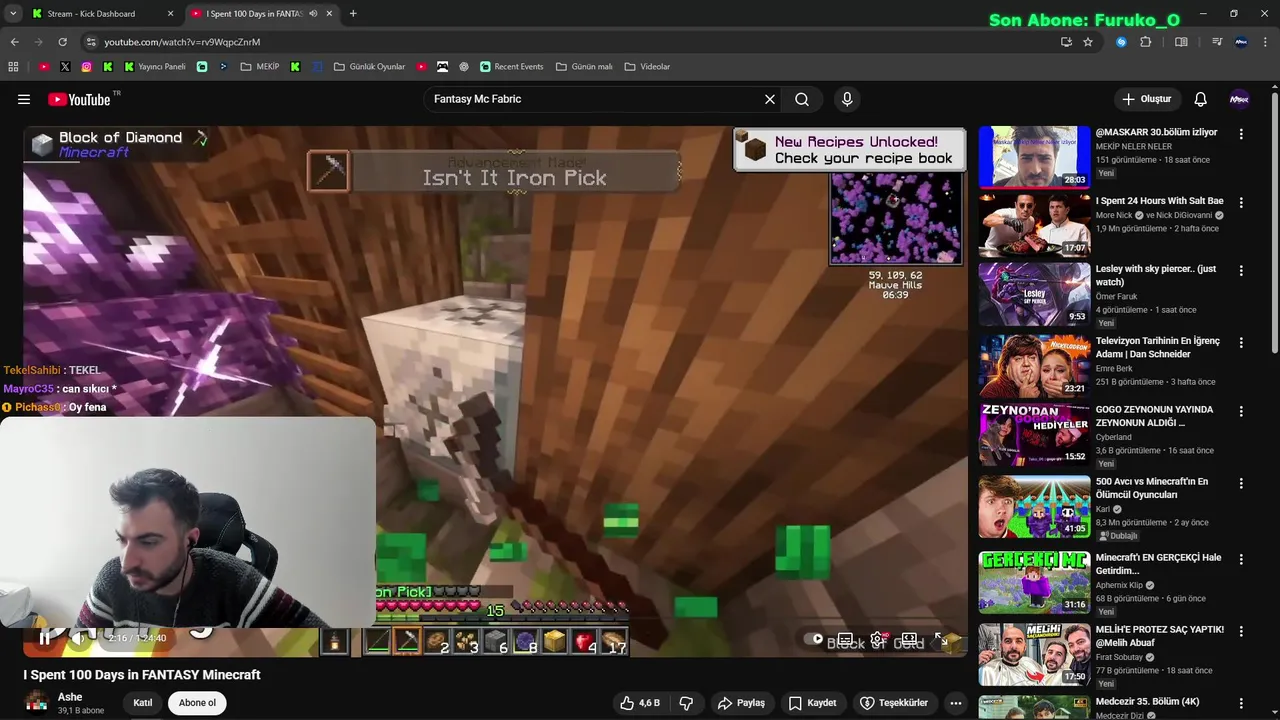The height and width of the screenshot is (720, 1280).
Task: Save video with Kaydet button
Action: coord(812,703)
